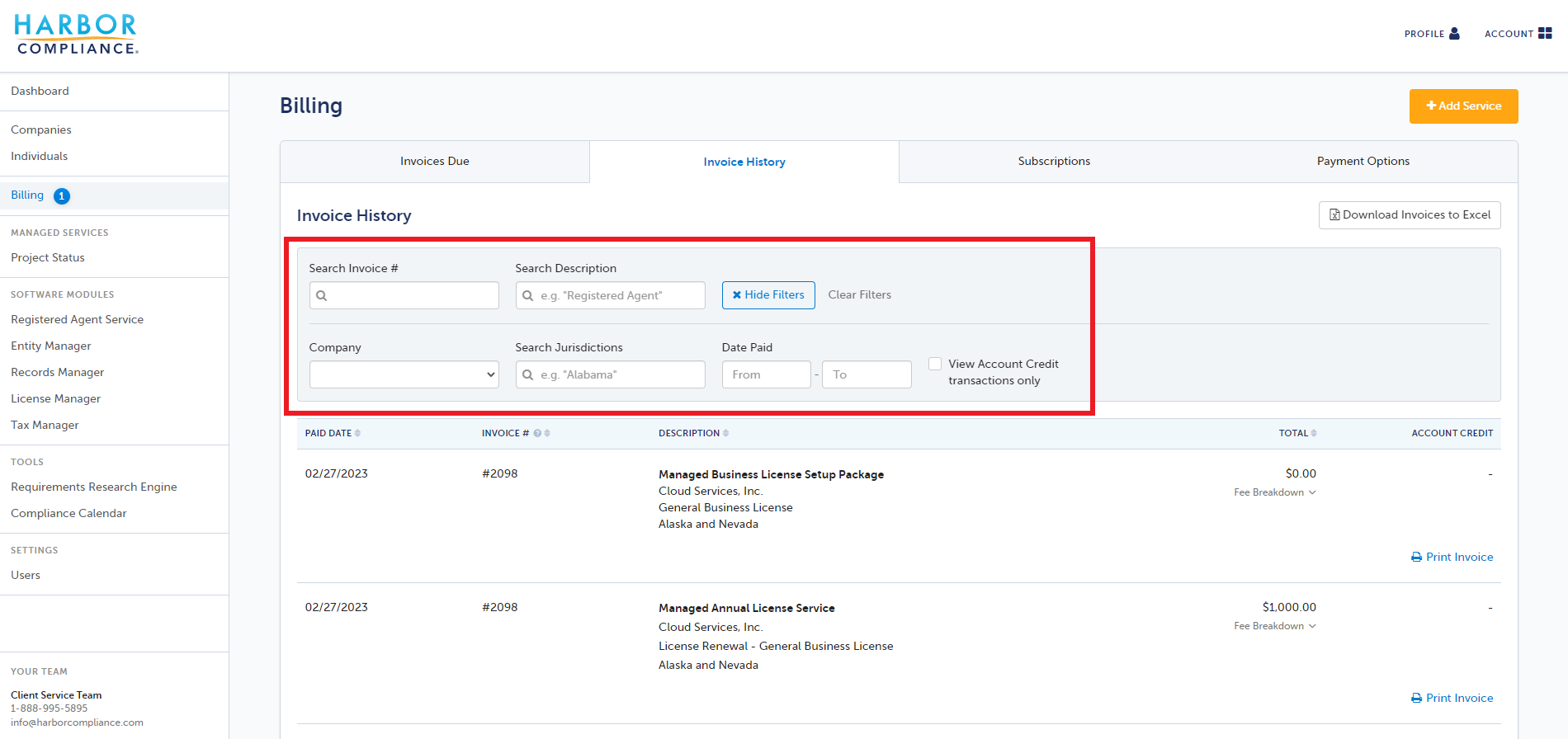Open the Subscriptions tab
The image size is (1568, 739).
[x=1054, y=162]
